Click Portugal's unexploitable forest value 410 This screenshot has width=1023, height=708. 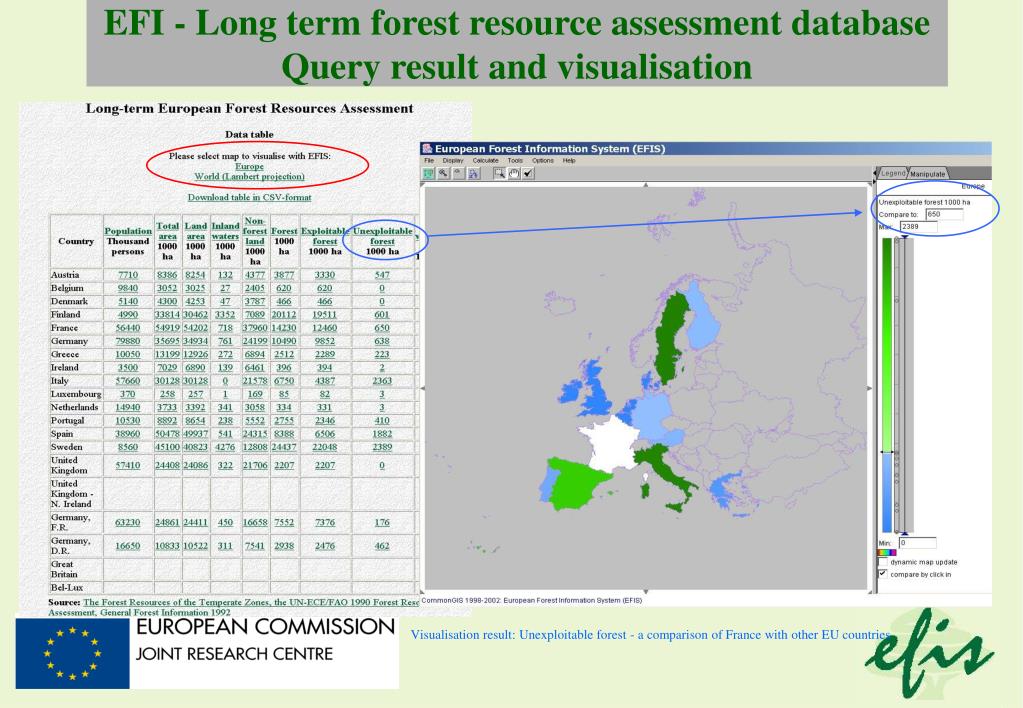pyautogui.click(x=382, y=420)
